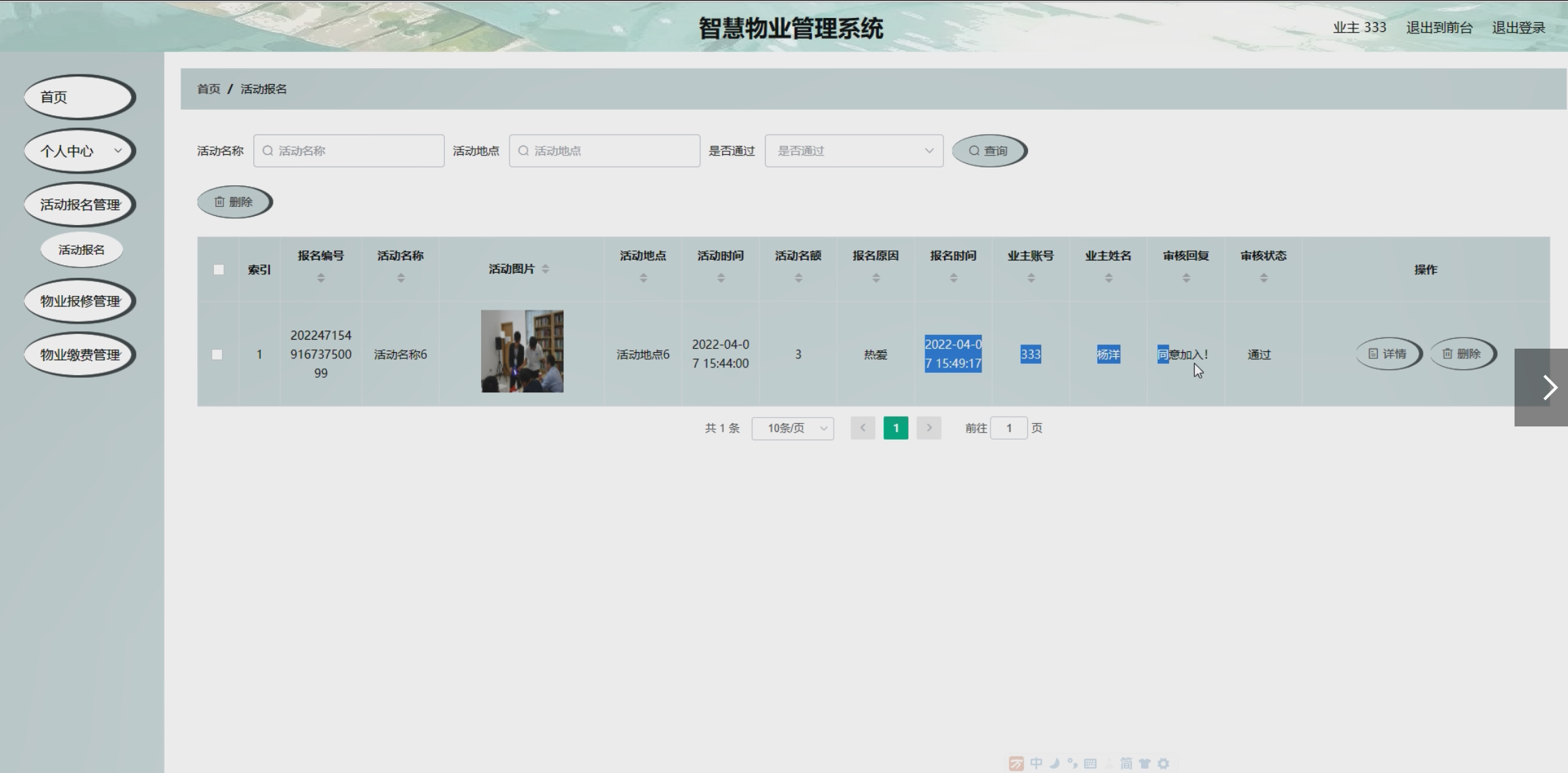Screen dimensions: 1568x773
Task: Expand the 个人中心 sidebar menu
Action: pos(79,151)
